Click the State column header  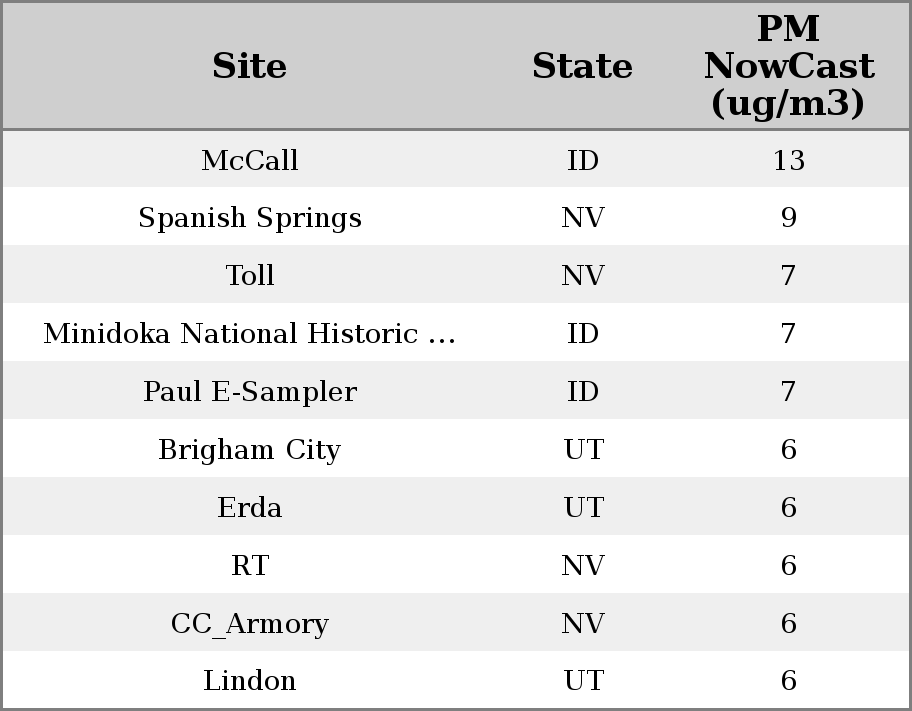[582, 66]
